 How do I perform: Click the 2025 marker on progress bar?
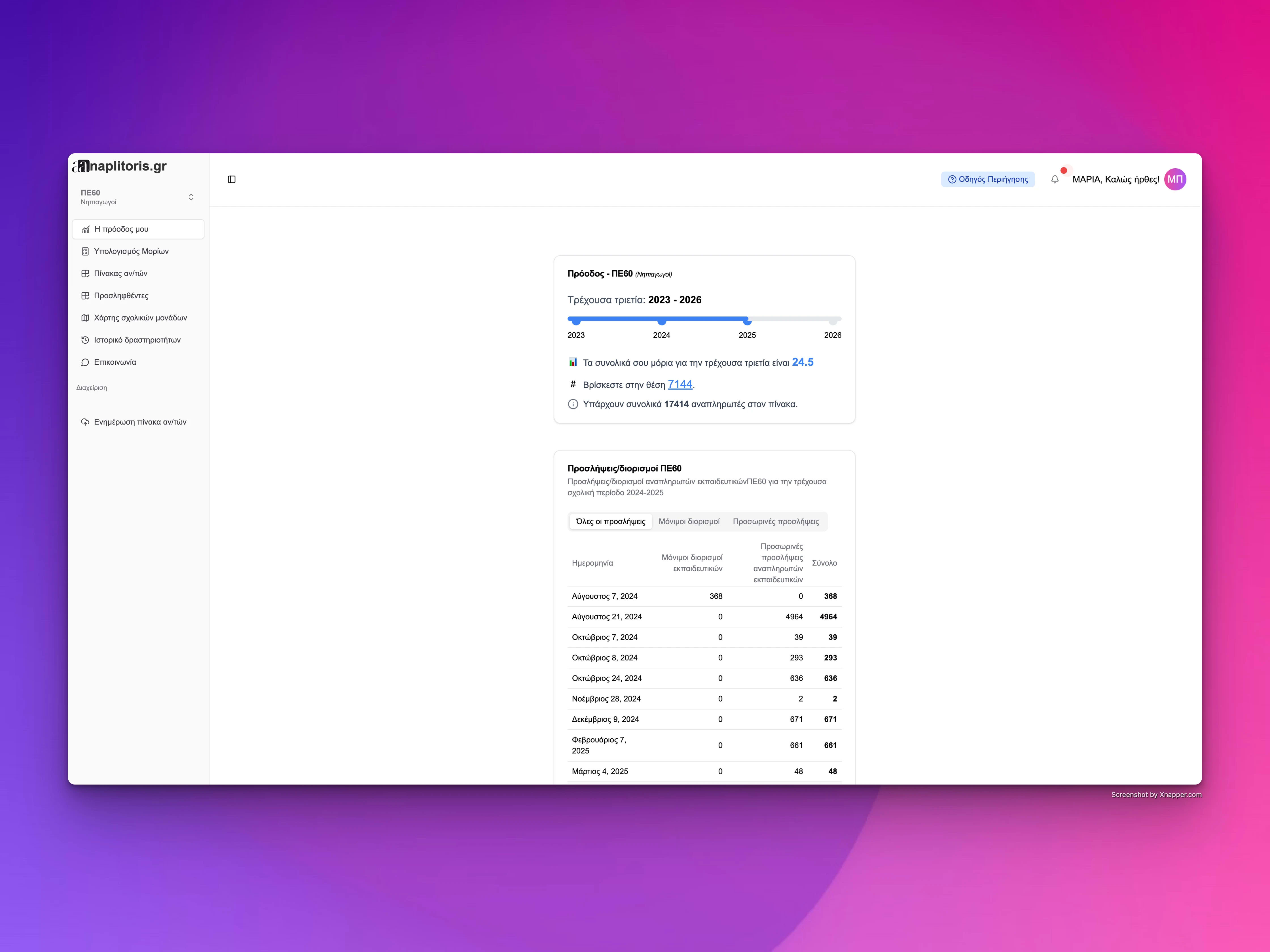pyautogui.click(x=747, y=321)
